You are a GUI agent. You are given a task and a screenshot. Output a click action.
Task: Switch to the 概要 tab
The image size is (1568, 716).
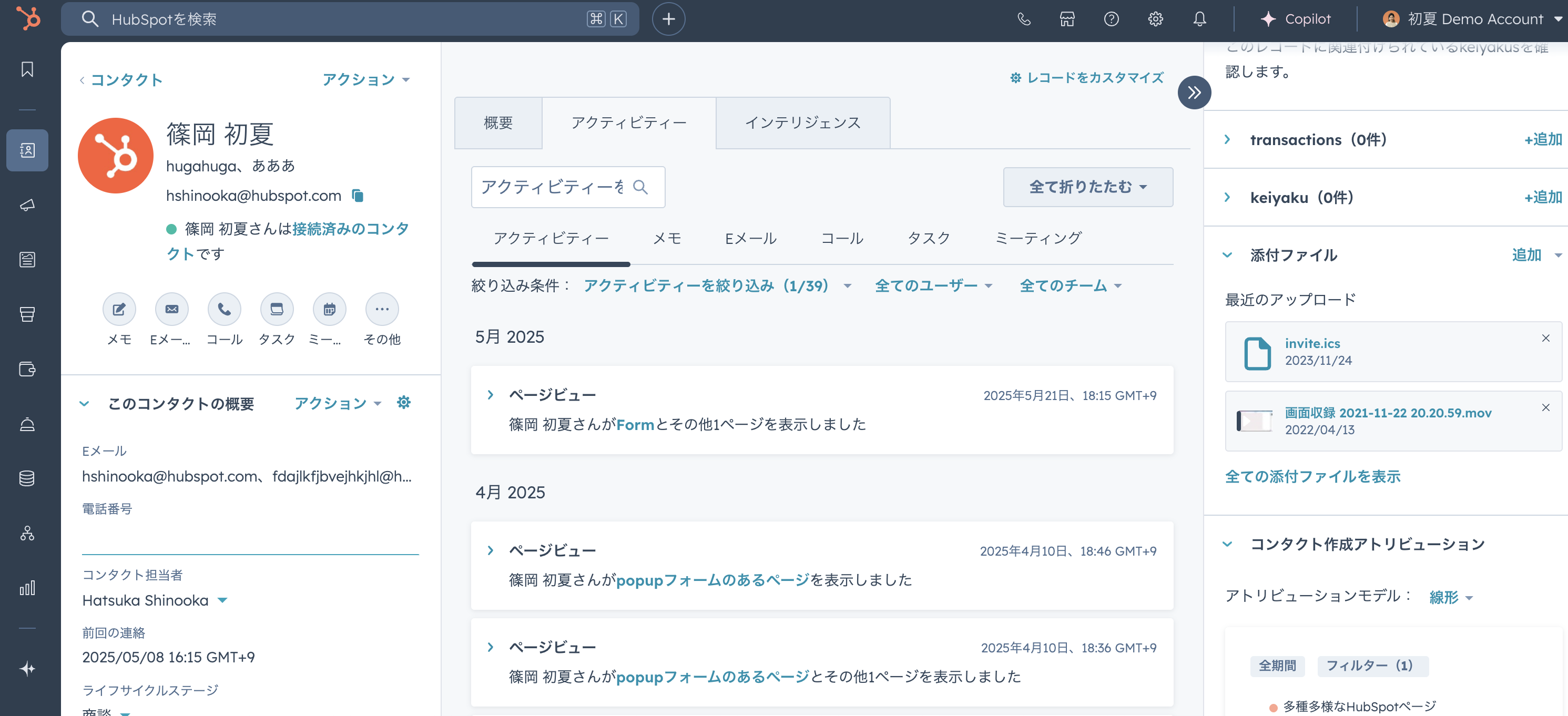click(498, 123)
